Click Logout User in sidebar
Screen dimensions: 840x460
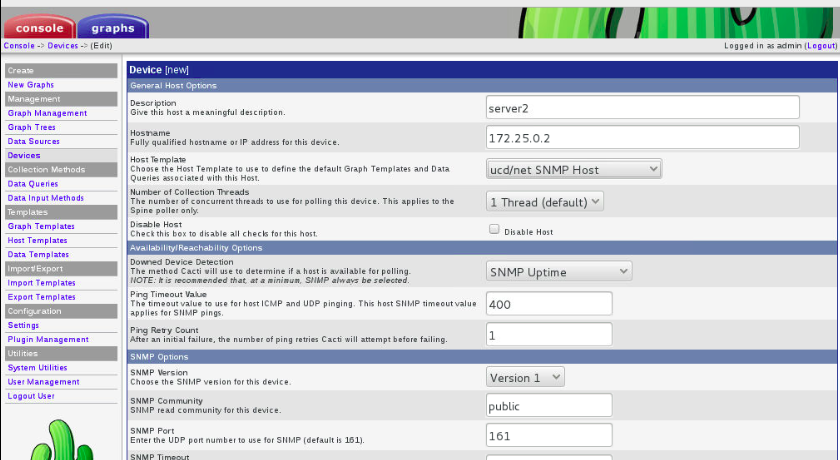point(31,396)
